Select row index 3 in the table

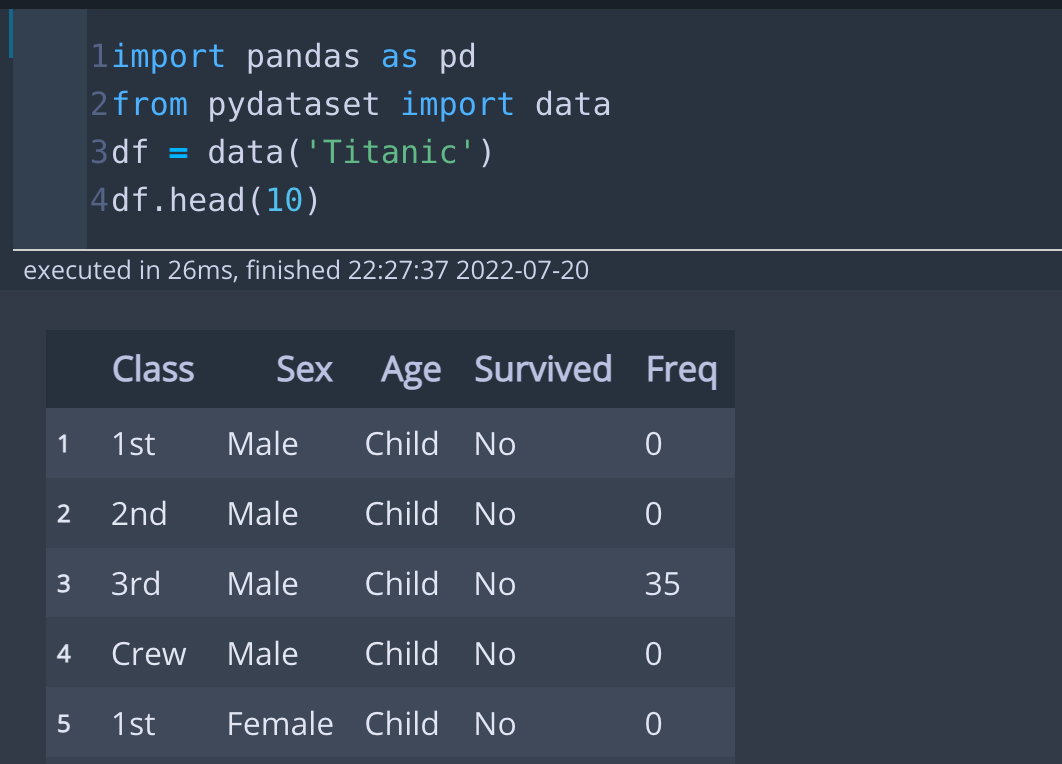63,583
